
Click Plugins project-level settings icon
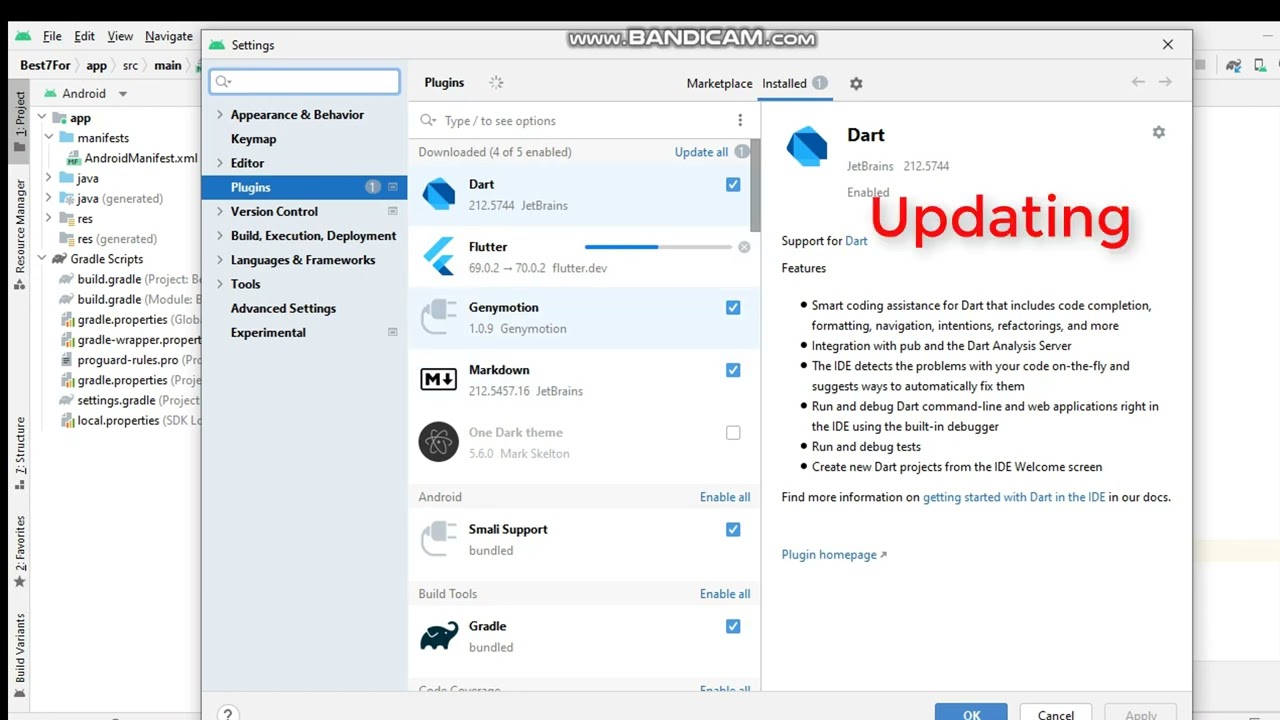click(x=393, y=187)
